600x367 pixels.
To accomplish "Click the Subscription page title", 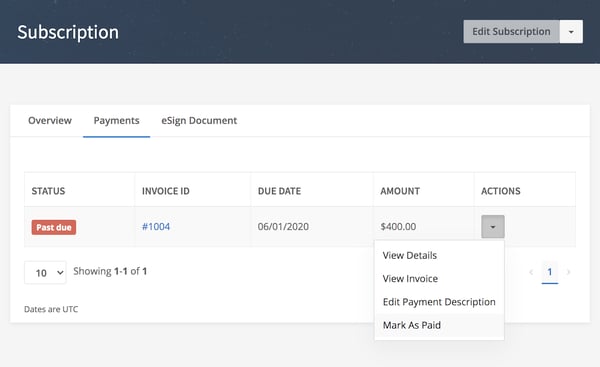I will coord(68,32).
